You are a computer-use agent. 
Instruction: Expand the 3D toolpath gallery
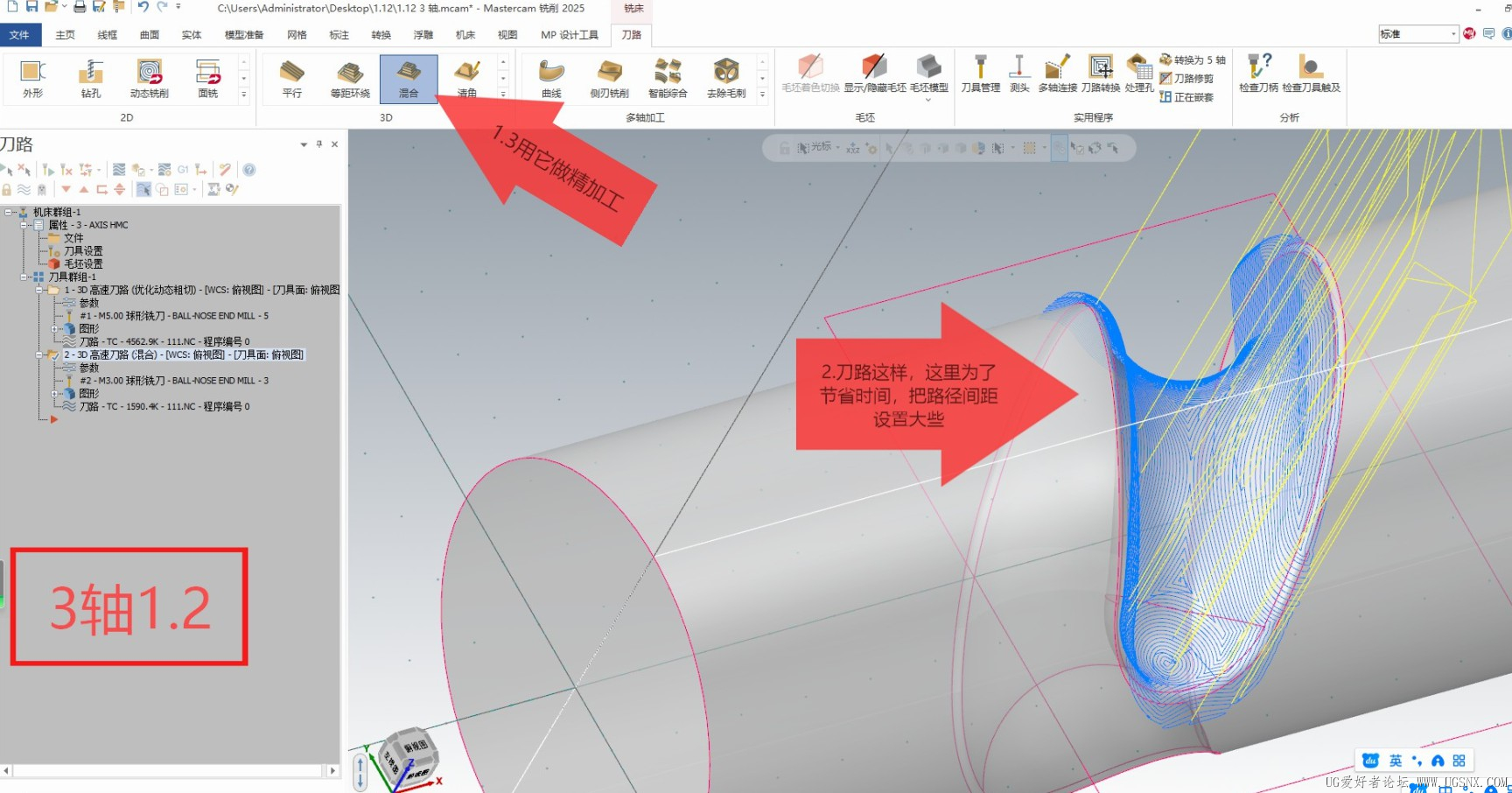[x=503, y=95]
